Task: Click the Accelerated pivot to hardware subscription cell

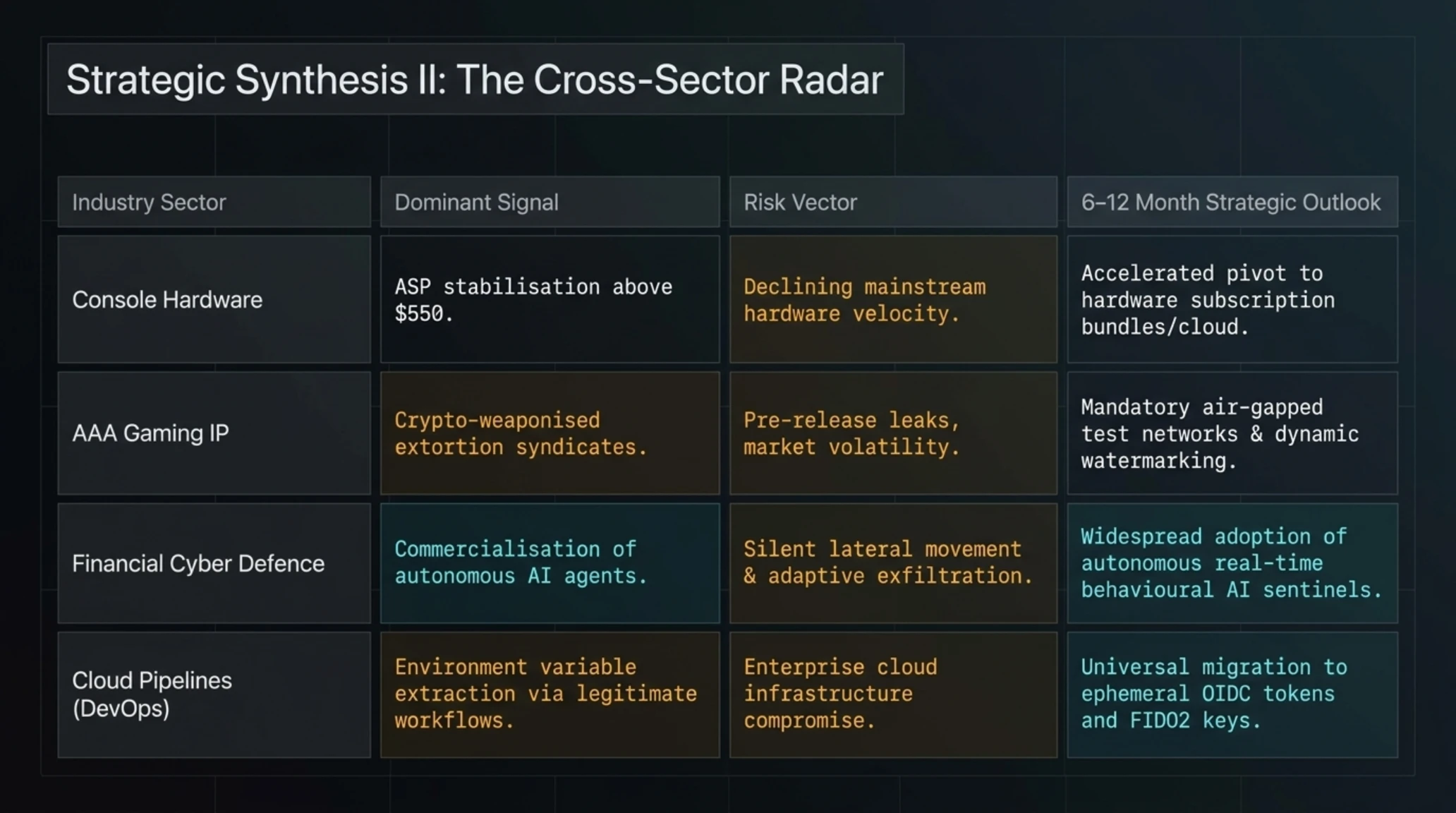Action: point(1232,299)
